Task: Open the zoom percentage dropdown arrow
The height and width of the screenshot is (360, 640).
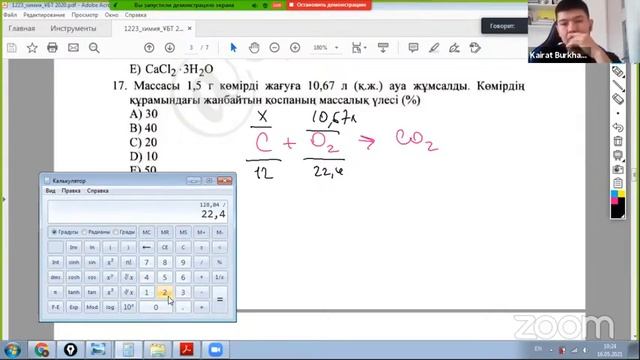Action: (337, 48)
